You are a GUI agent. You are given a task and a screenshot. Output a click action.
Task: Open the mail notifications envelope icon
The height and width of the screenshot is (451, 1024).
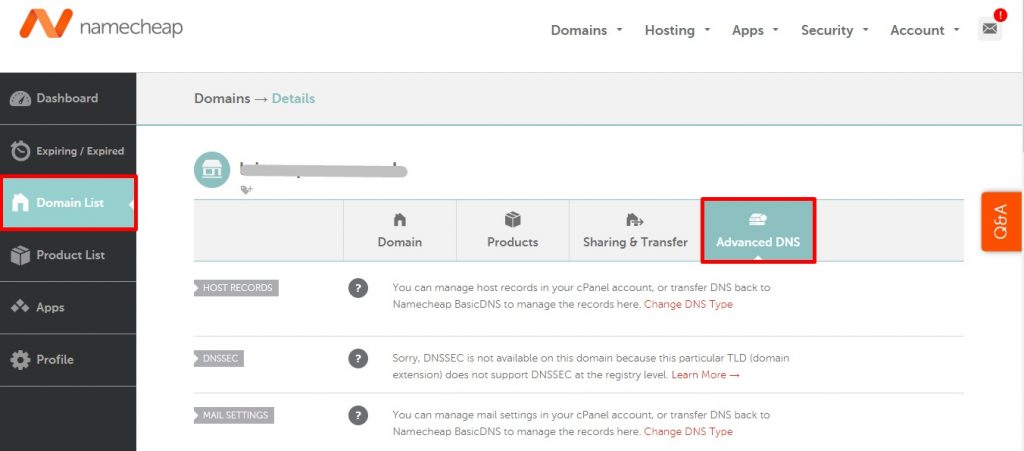(x=989, y=29)
